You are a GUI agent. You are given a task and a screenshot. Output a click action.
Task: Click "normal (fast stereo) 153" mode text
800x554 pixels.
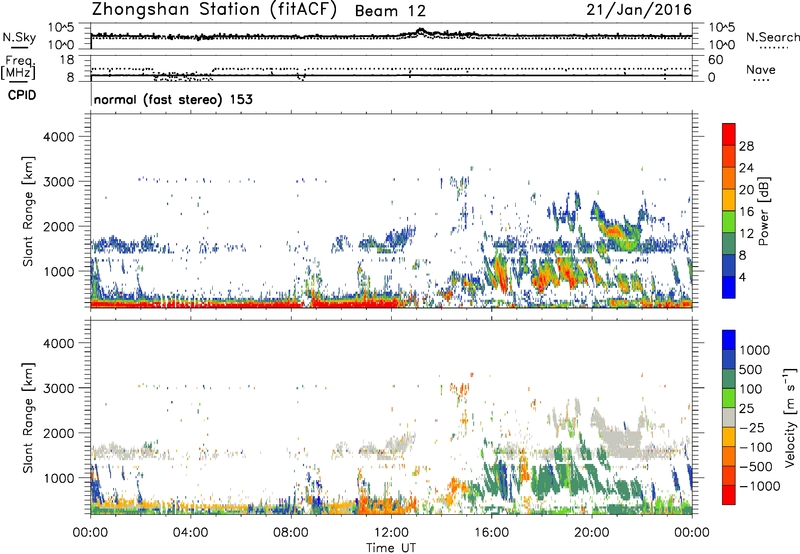[173, 99]
